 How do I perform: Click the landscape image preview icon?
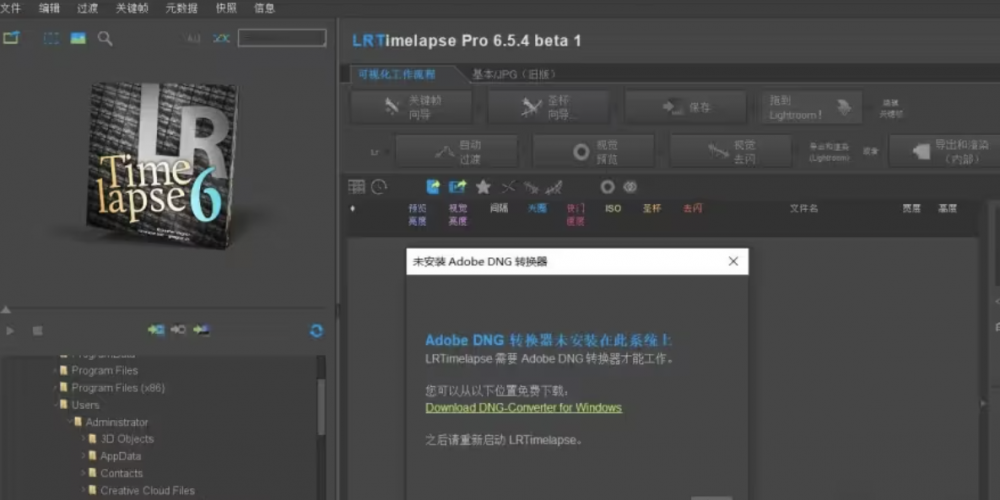78,38
